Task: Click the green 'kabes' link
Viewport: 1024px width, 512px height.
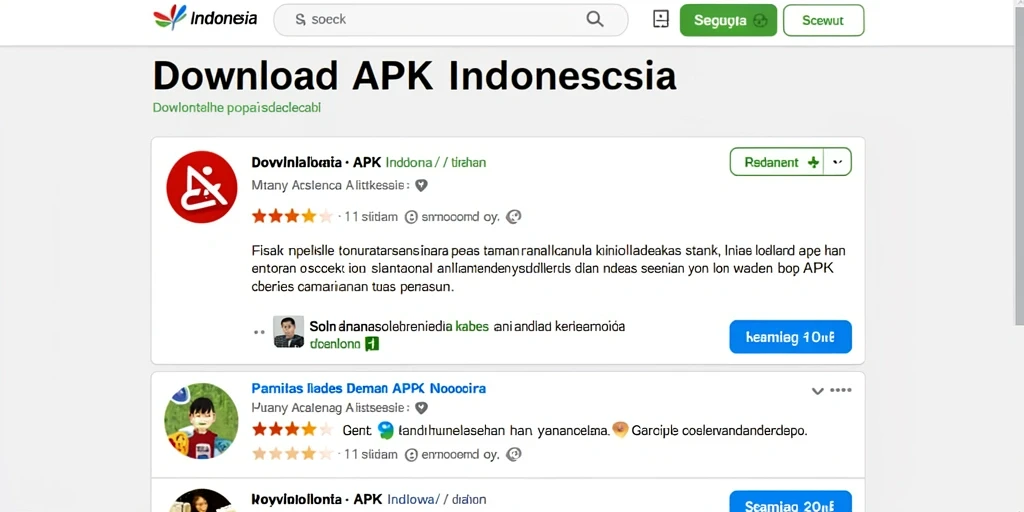Action: [472, 326]
